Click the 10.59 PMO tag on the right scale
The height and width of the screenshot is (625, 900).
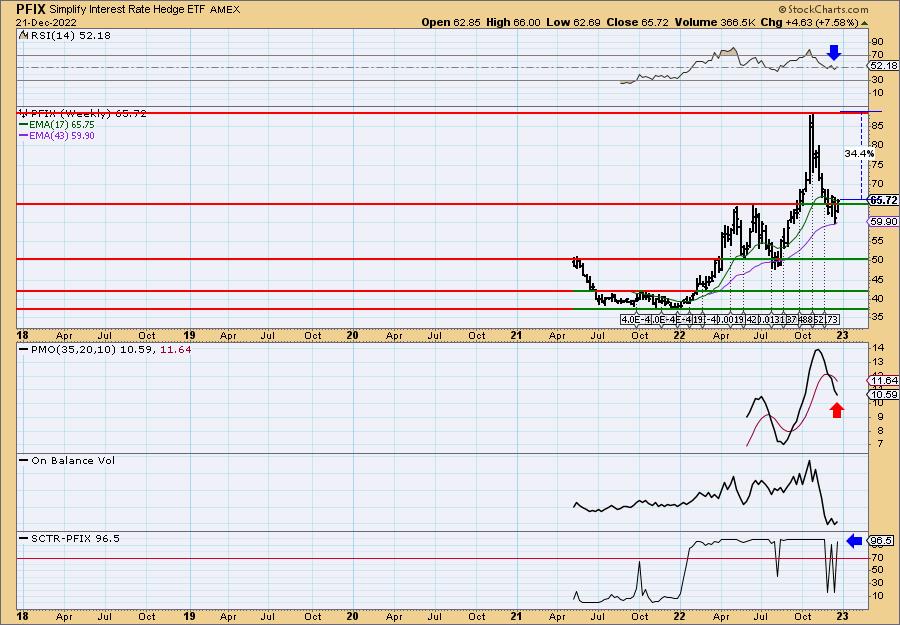pyautogui.click(x=885, y=394)
